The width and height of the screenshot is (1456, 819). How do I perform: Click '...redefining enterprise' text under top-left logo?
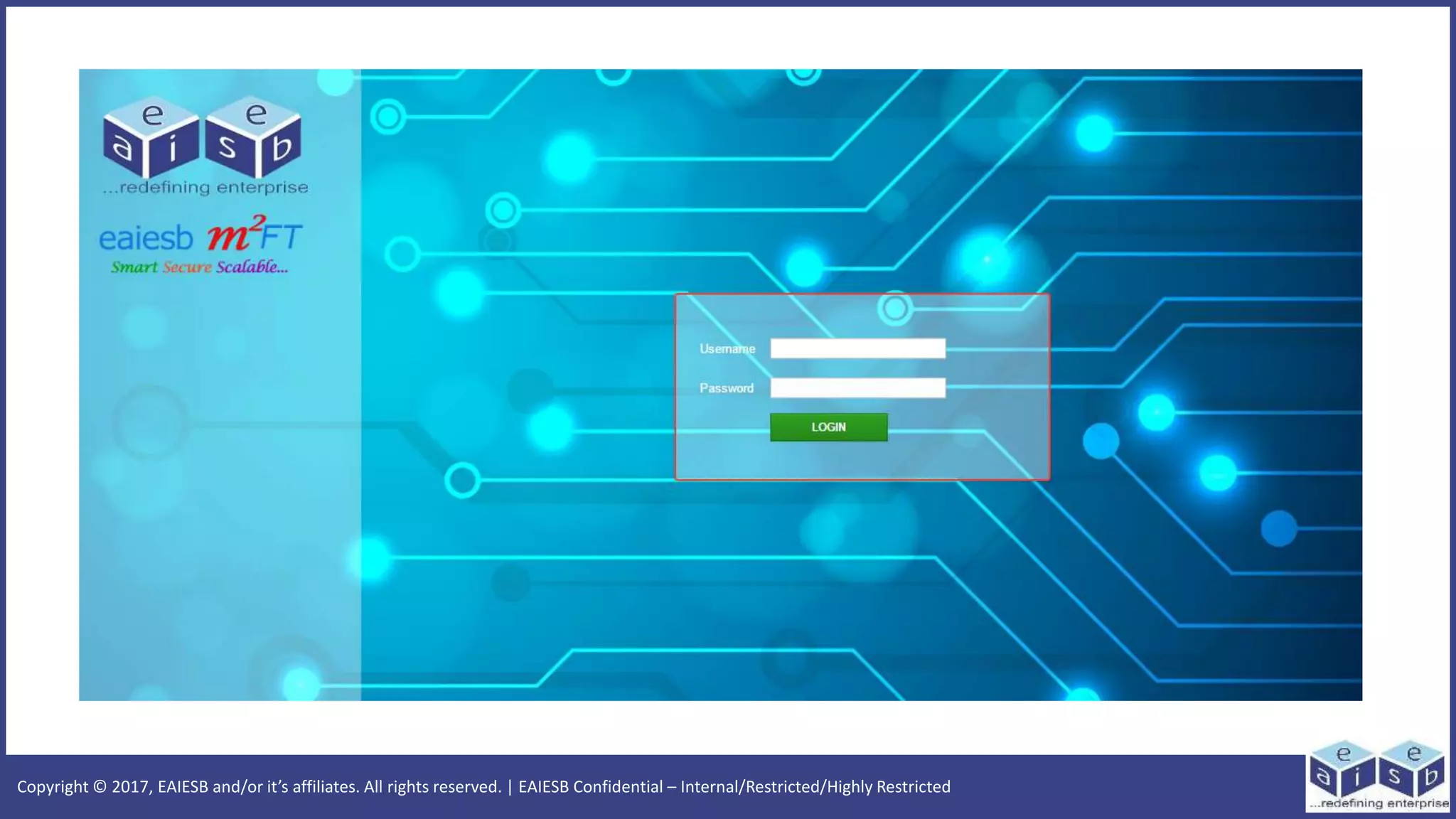pos(205,188)
